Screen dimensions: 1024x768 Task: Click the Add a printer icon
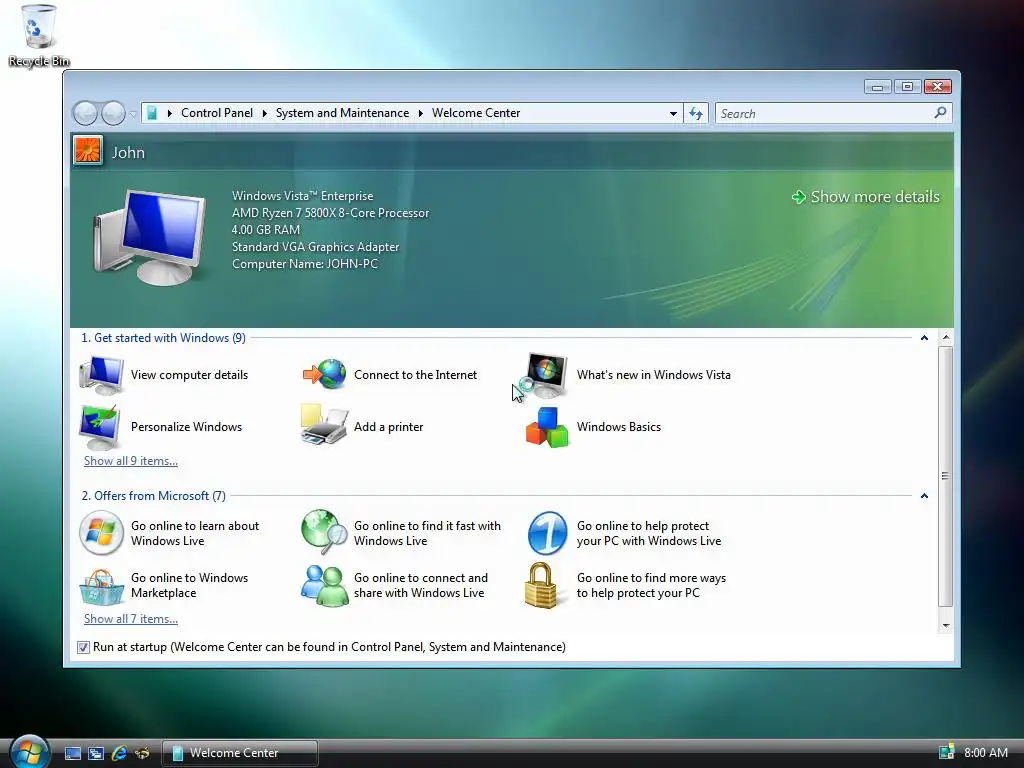pyautogui.click(x=324, y=425)
